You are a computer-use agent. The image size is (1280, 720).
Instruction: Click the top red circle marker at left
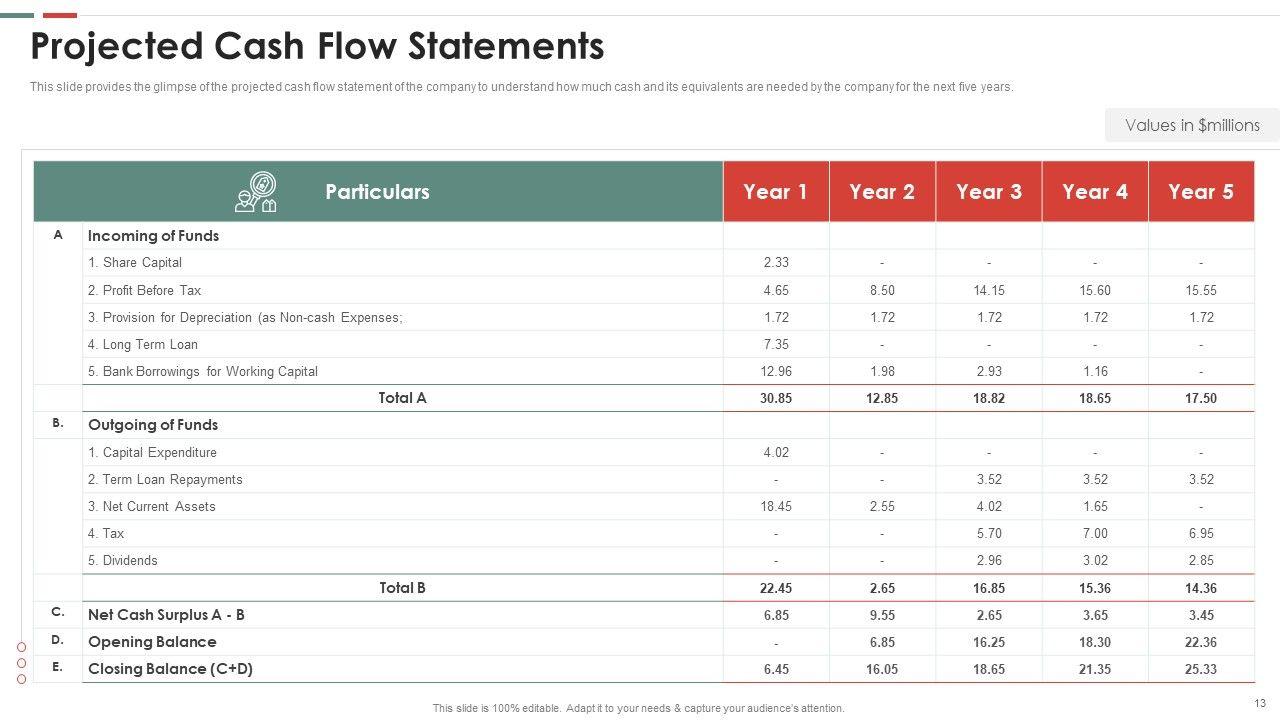coord(21,647)
